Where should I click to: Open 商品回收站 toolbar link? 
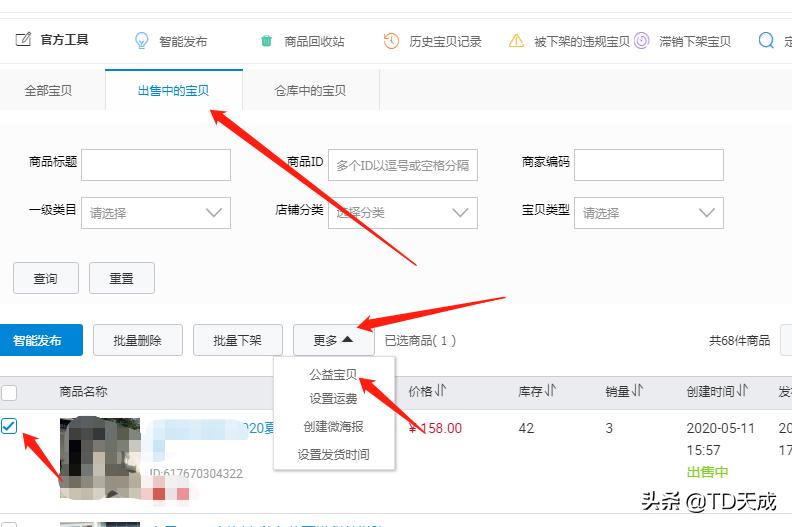tap(314, 41)
